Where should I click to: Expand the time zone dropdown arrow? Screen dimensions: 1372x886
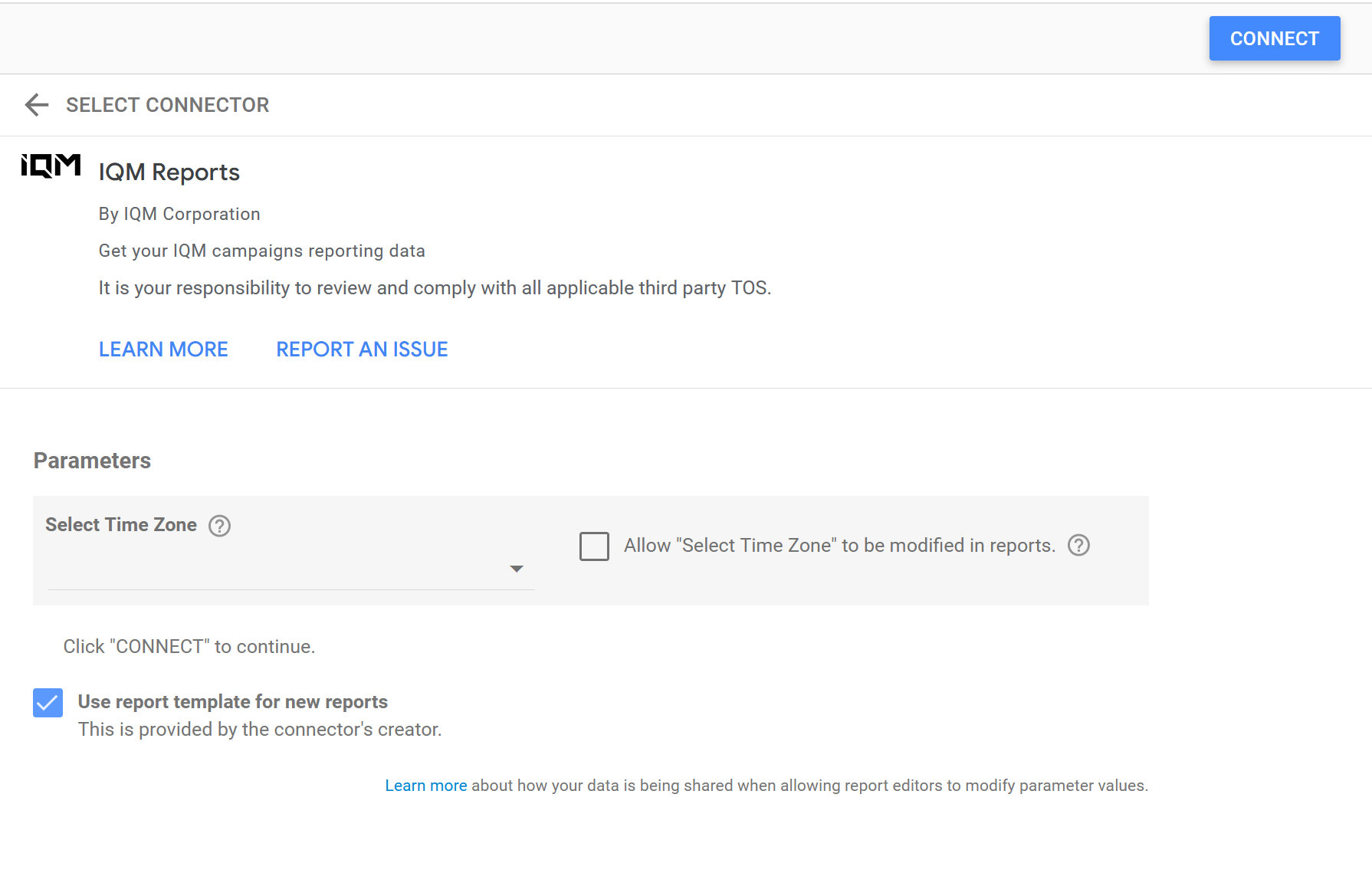click(x=516, y=569)
